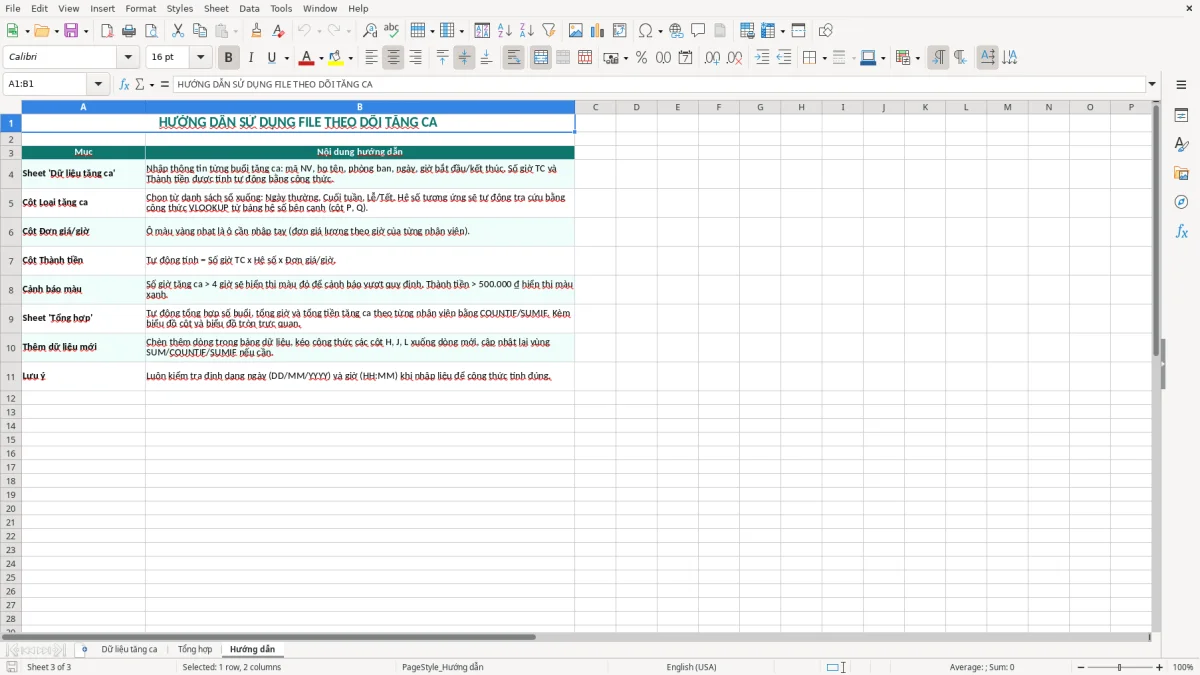Toggle Wrap Text button
This screenshot has width=1200, height=675.
point(514,58)
